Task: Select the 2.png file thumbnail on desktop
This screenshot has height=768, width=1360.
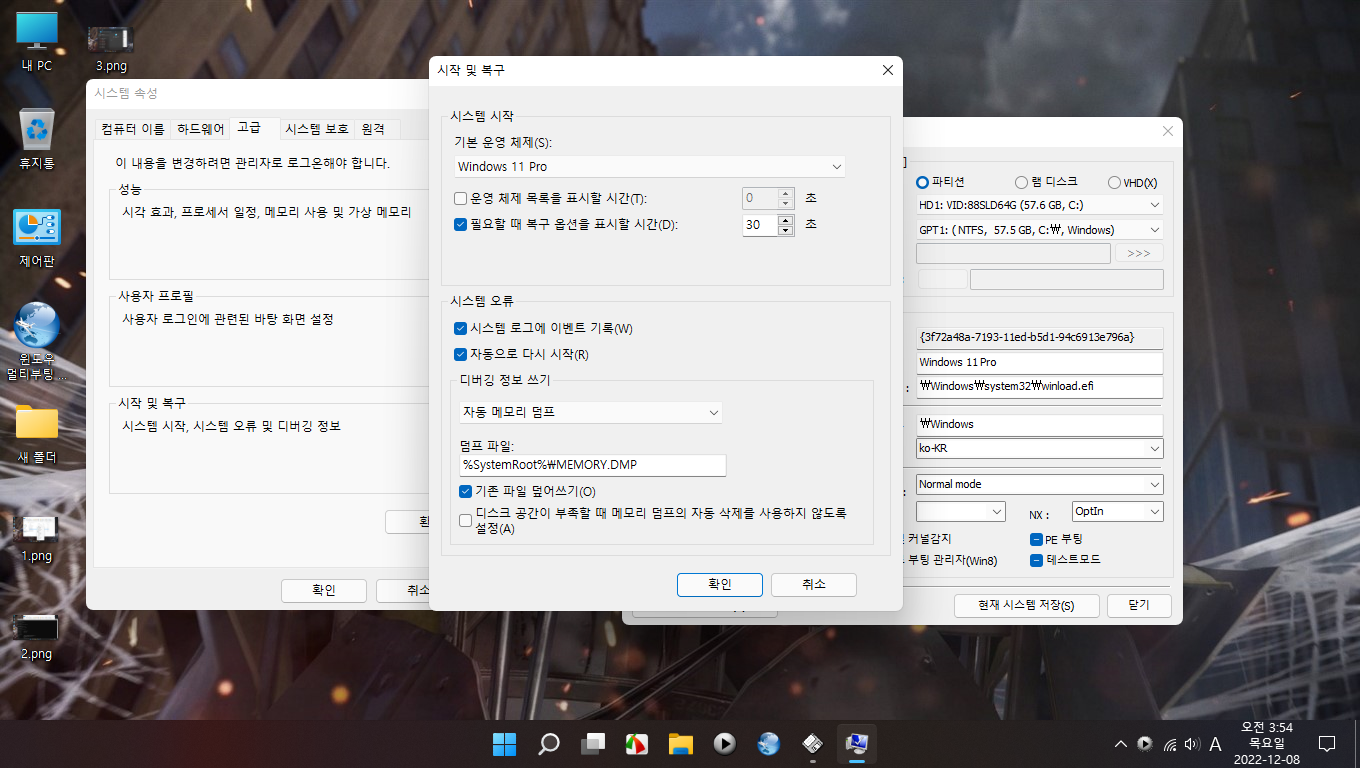Action: click(x=37, y=636)
